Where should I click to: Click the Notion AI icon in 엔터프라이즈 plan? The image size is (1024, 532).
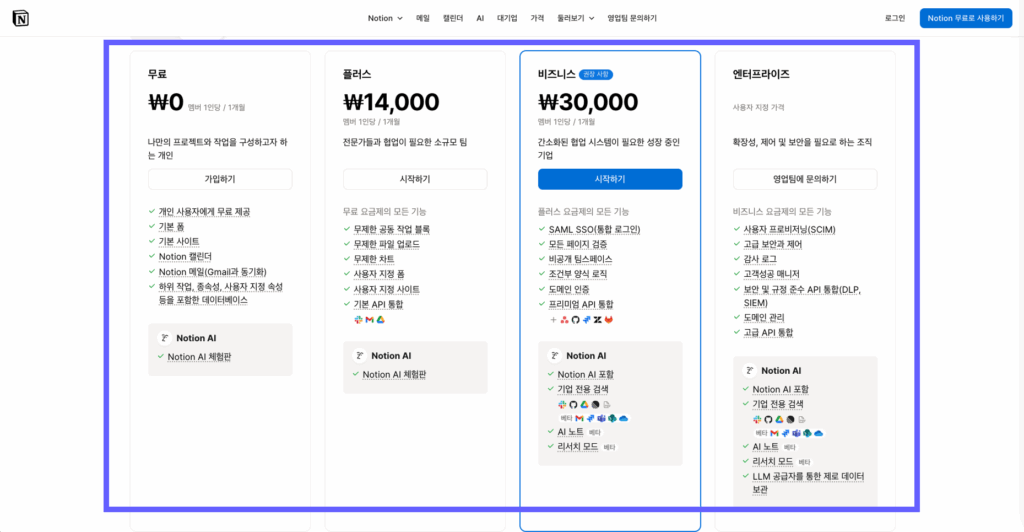click(x=750, y=371)
